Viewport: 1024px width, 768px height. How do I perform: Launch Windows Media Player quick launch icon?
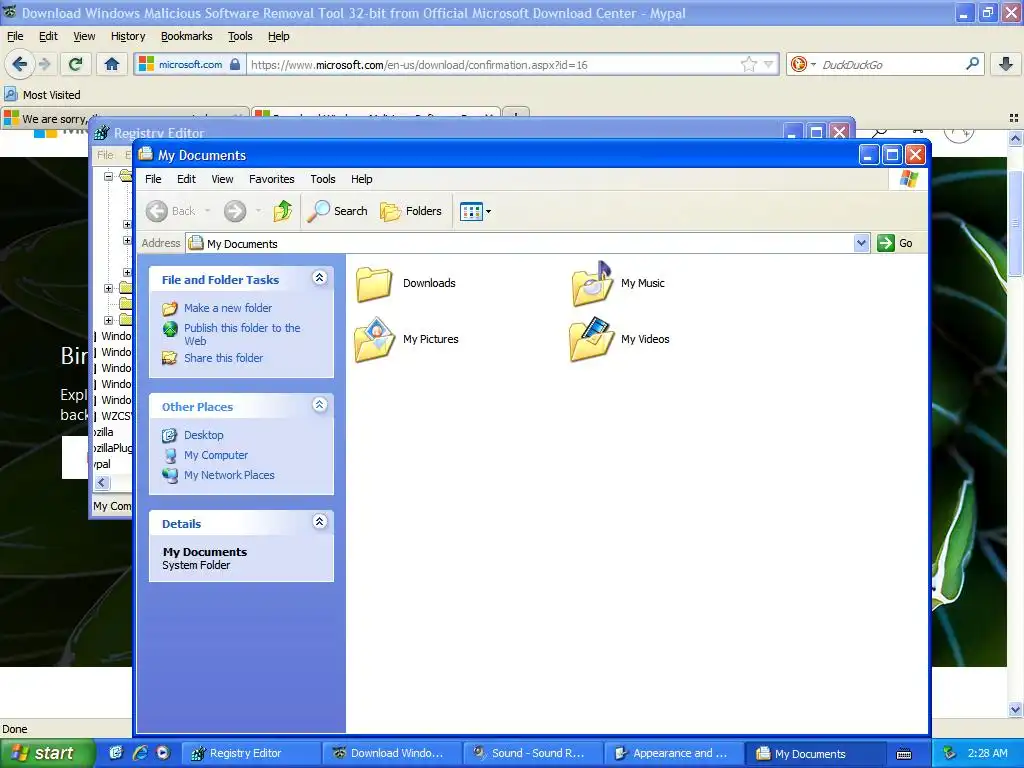coord(163,753)
